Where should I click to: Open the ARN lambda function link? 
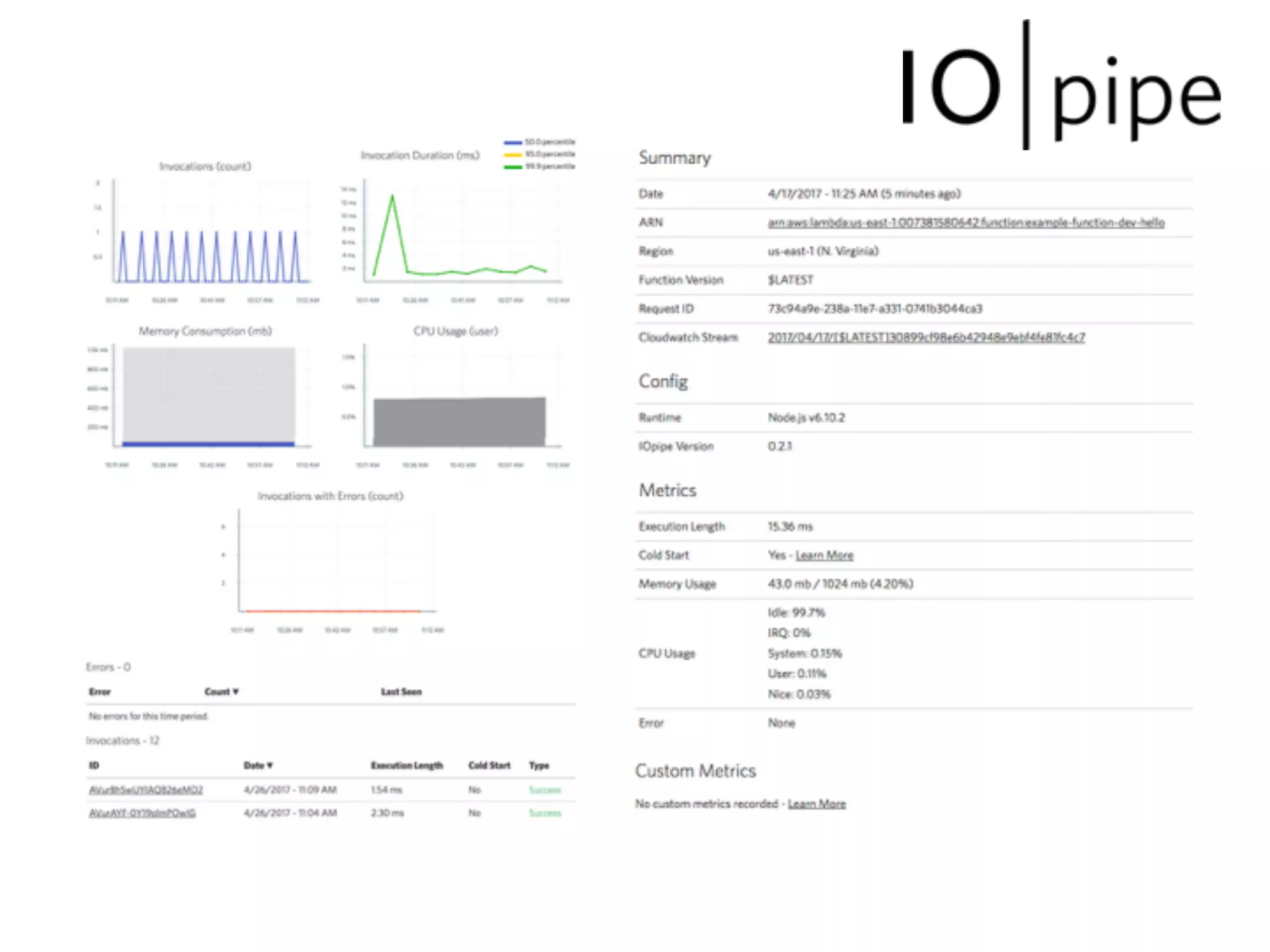click(966, 223)
